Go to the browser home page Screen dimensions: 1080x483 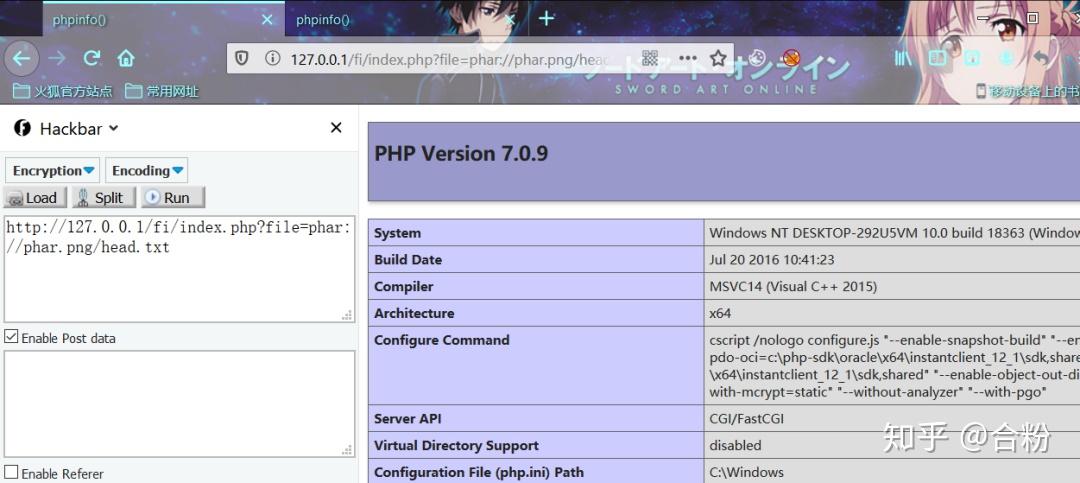[x=125, y=59]
